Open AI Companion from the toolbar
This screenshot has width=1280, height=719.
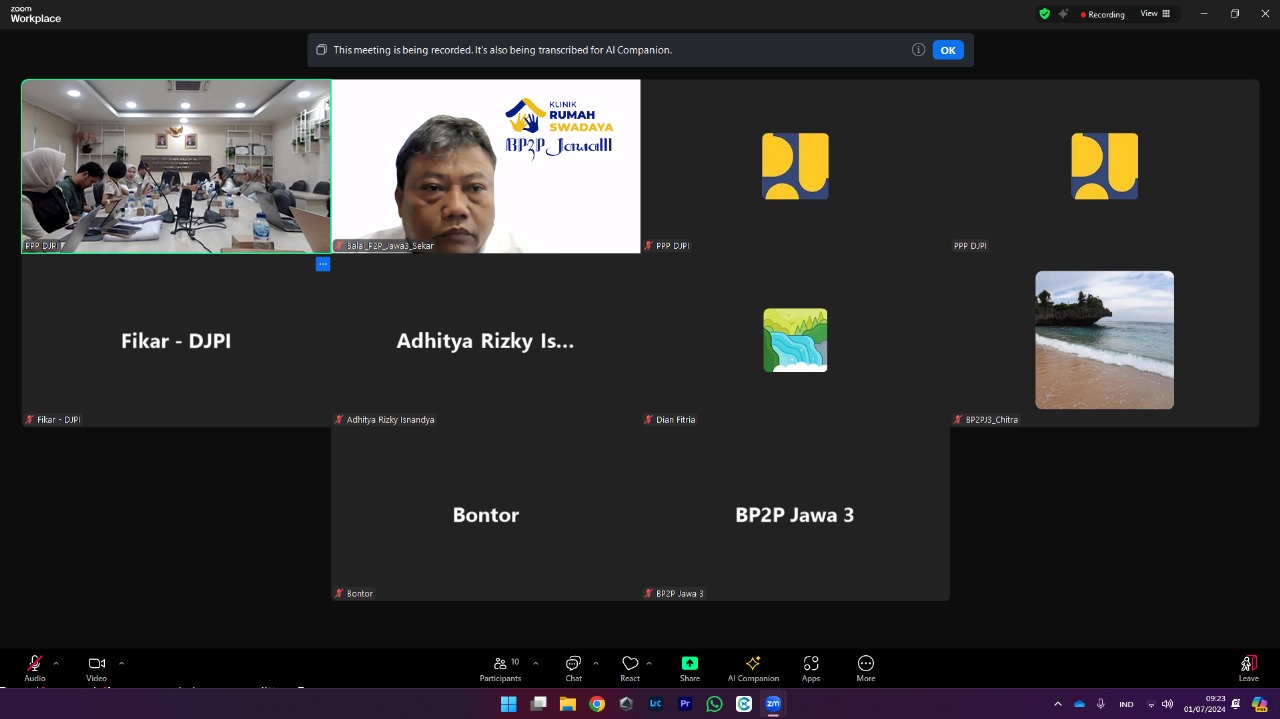click(753, 667)
